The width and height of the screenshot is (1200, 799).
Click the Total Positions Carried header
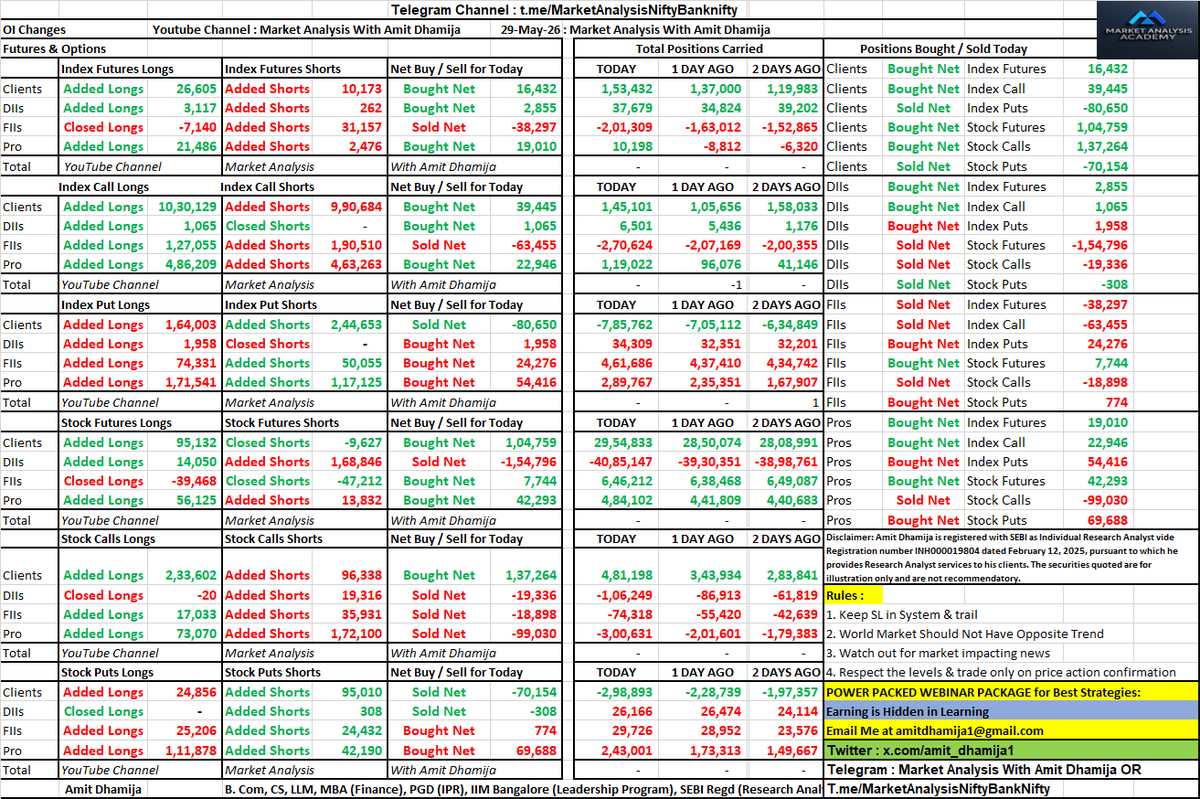pos(699,49)
